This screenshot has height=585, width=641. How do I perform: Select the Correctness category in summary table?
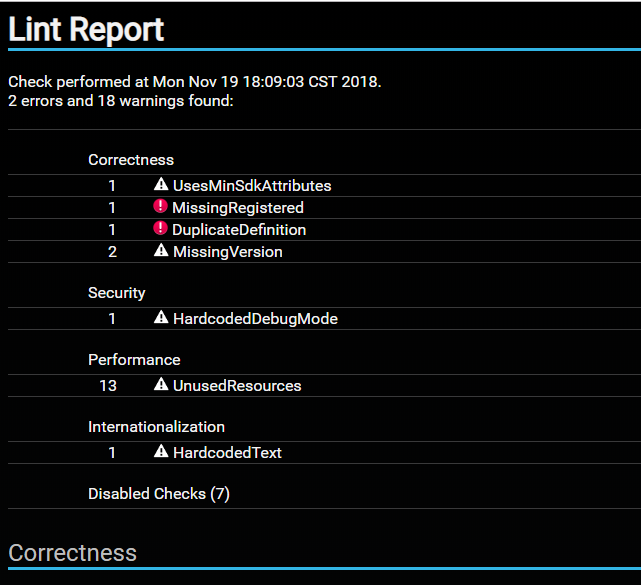tap(131, 160)
